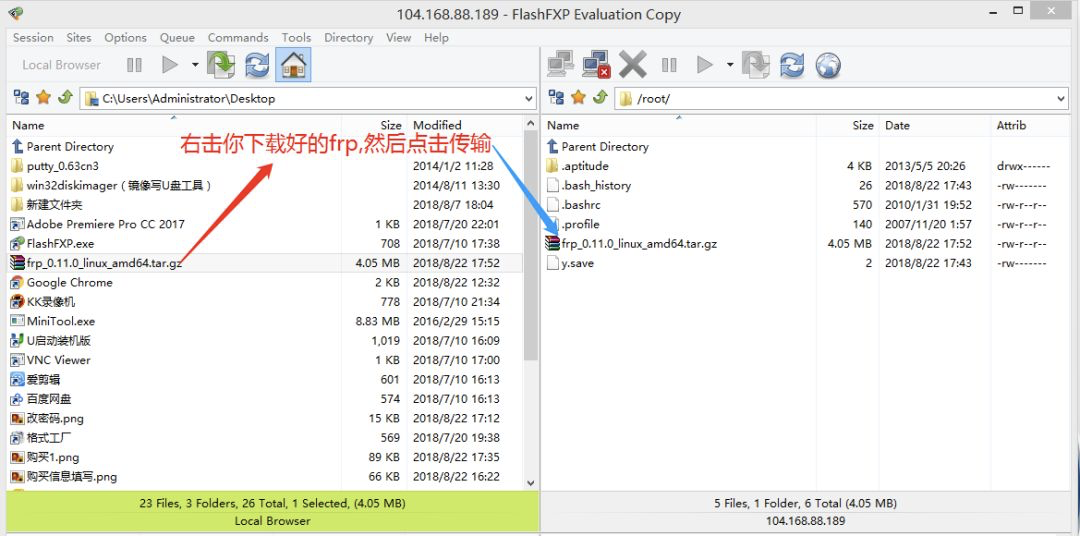The width and height of the screenshot is (1080, 536).
Task: Click the local folder tree icon
Action: [21, 98]
